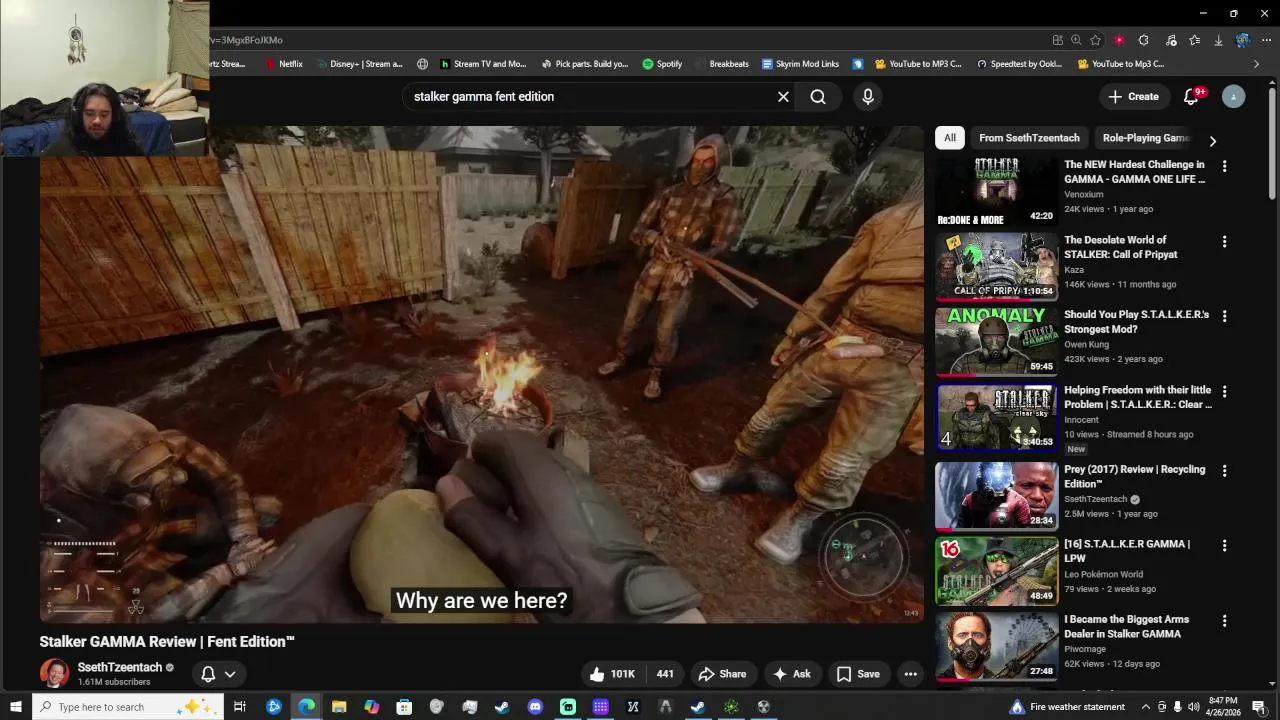Open browser settings and more menu

1266,40
